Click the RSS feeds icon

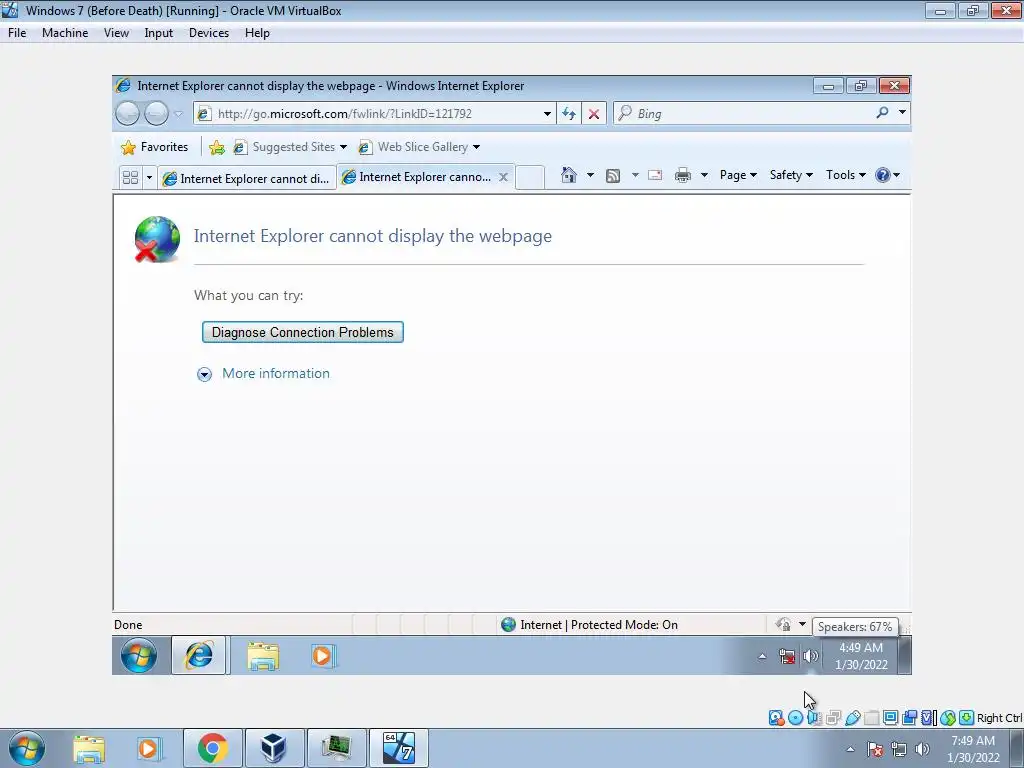pos(613,175)
